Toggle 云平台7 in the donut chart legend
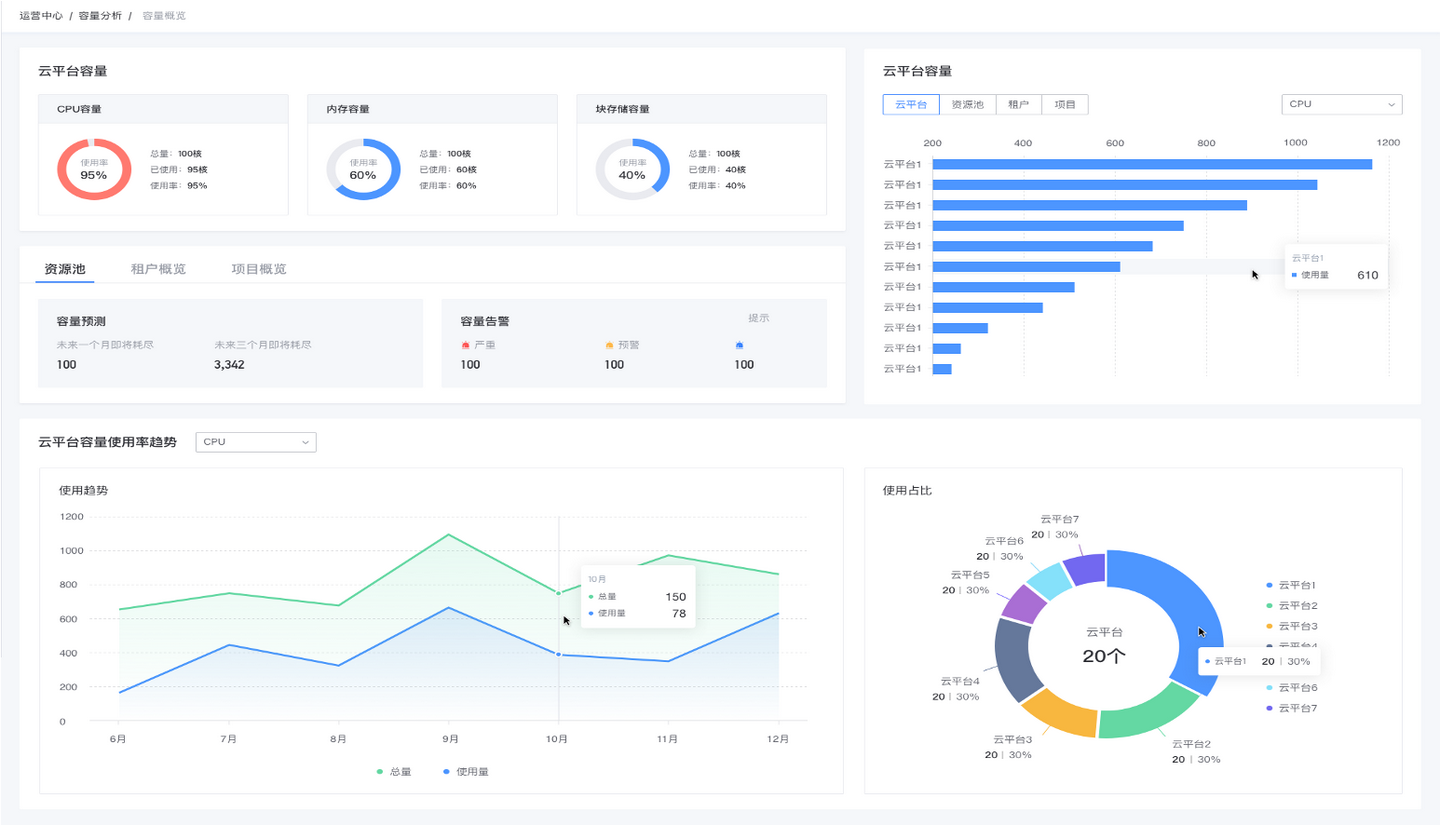 point(1291,708)
